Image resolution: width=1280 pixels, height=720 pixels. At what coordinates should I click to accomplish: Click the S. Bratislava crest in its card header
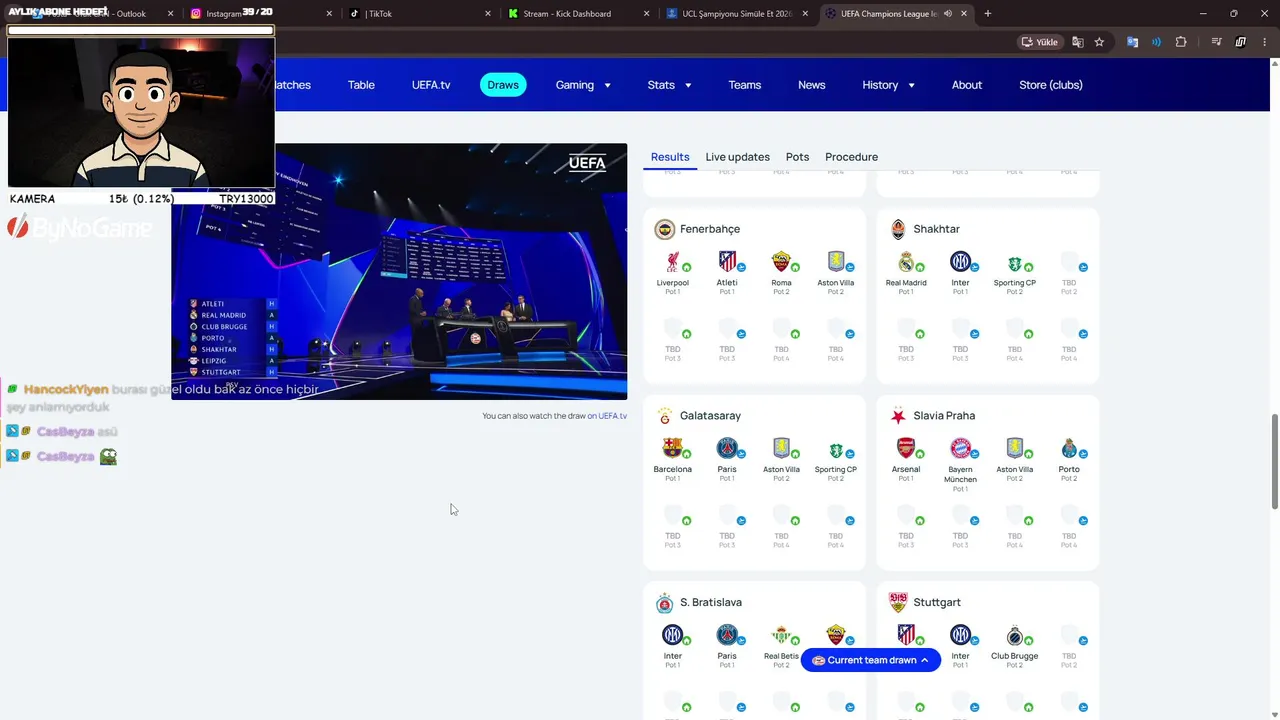point(665,603)
